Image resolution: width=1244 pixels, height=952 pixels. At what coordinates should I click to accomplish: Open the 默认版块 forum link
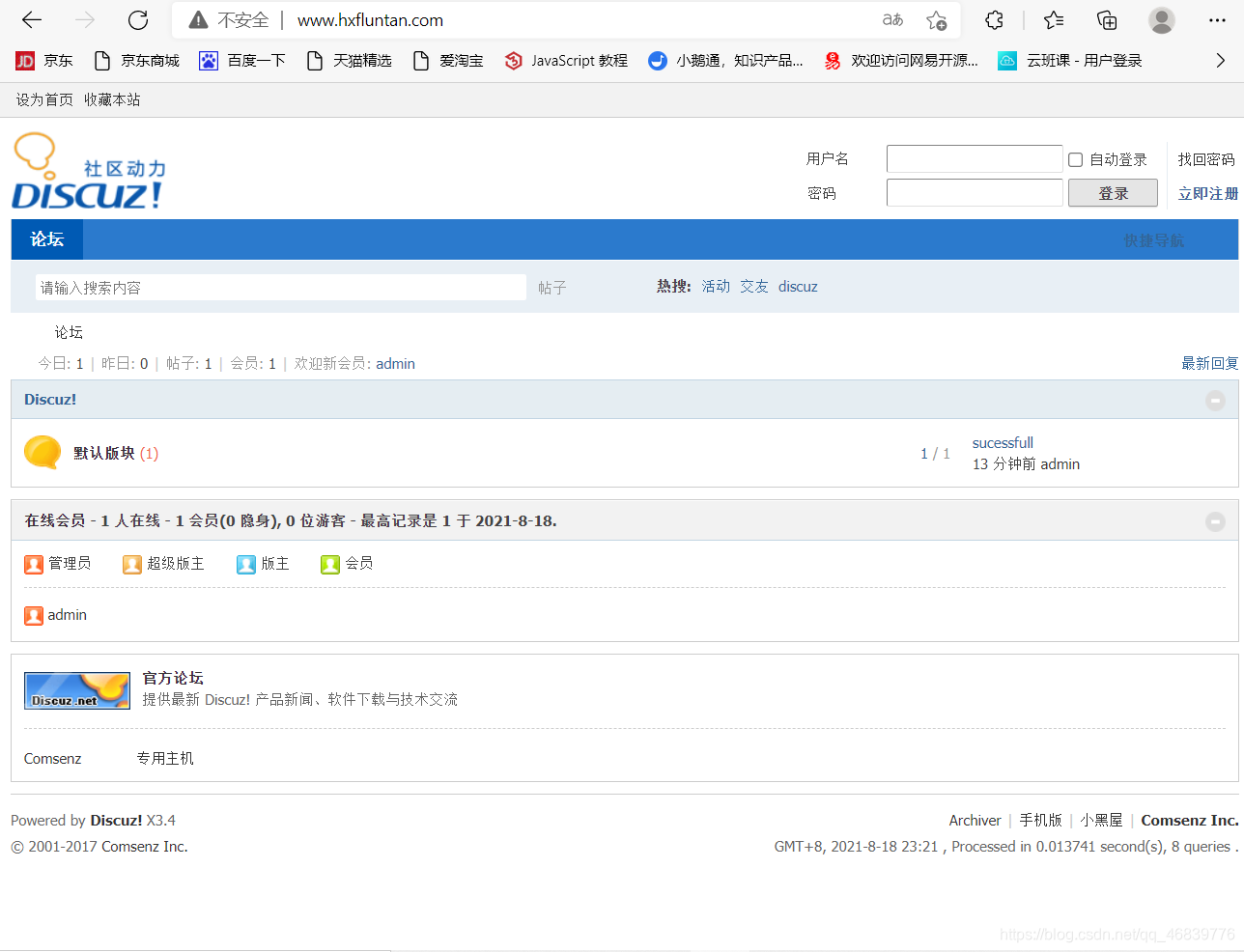tap(104, 453)
